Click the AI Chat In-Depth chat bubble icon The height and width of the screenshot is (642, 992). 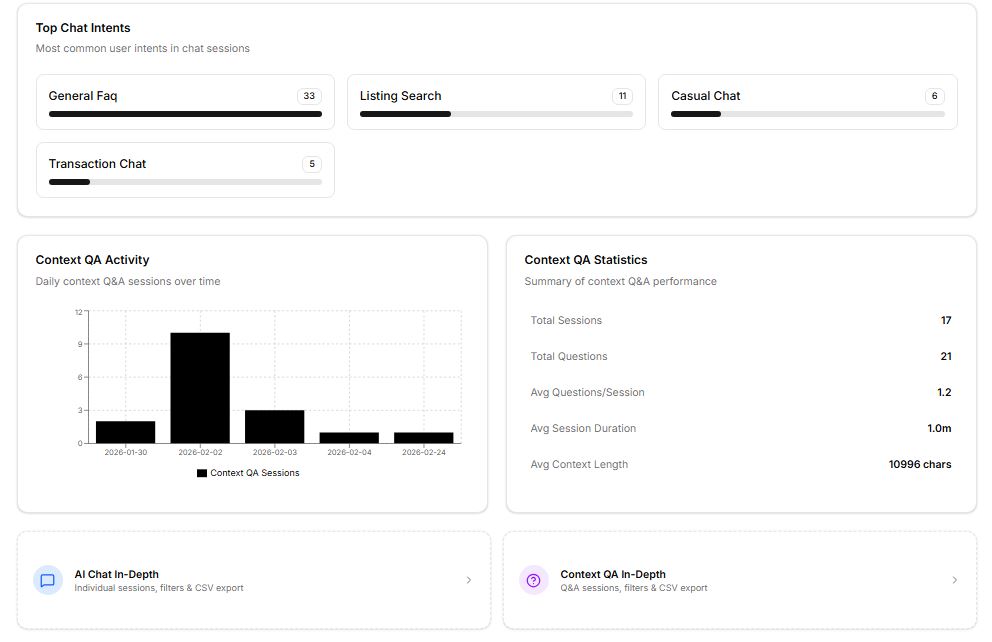point(47,580)
